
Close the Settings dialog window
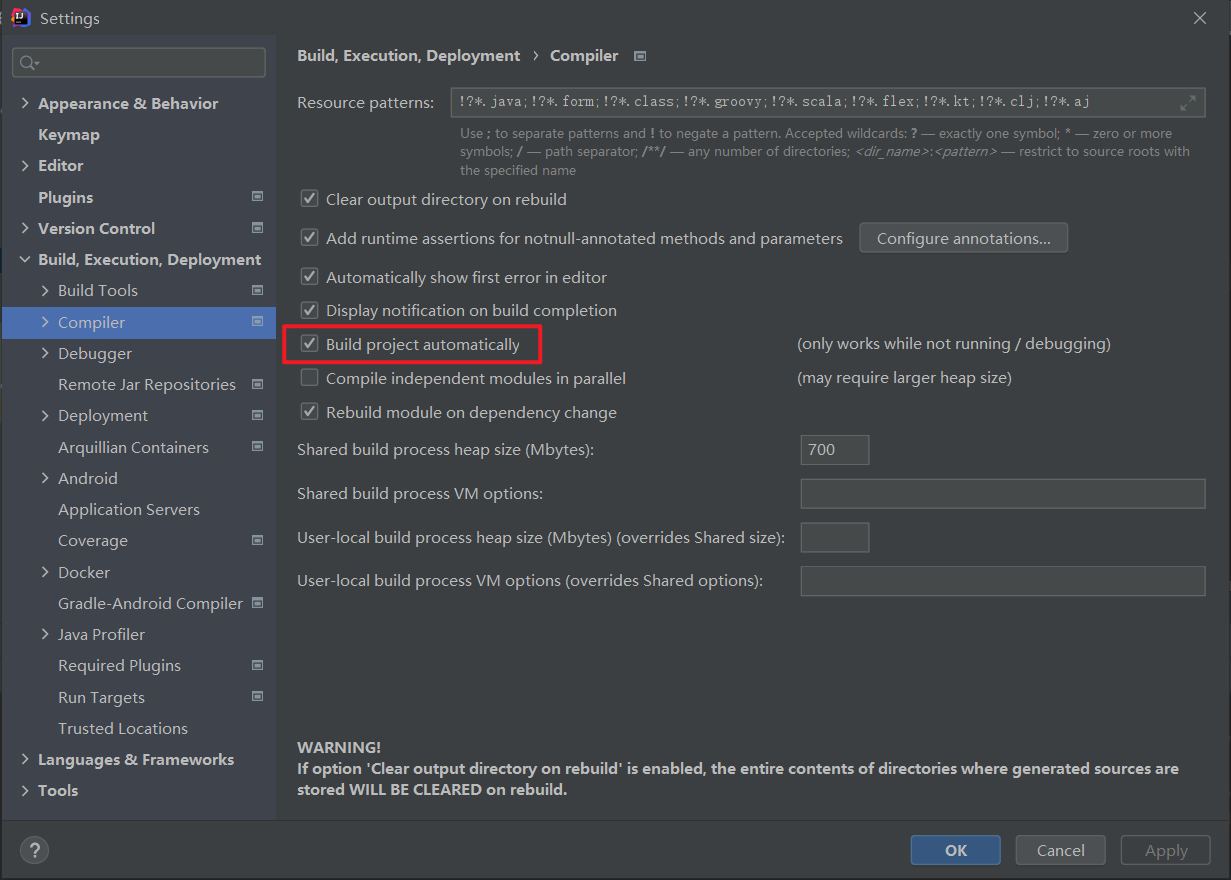(x=1200, y=18)
